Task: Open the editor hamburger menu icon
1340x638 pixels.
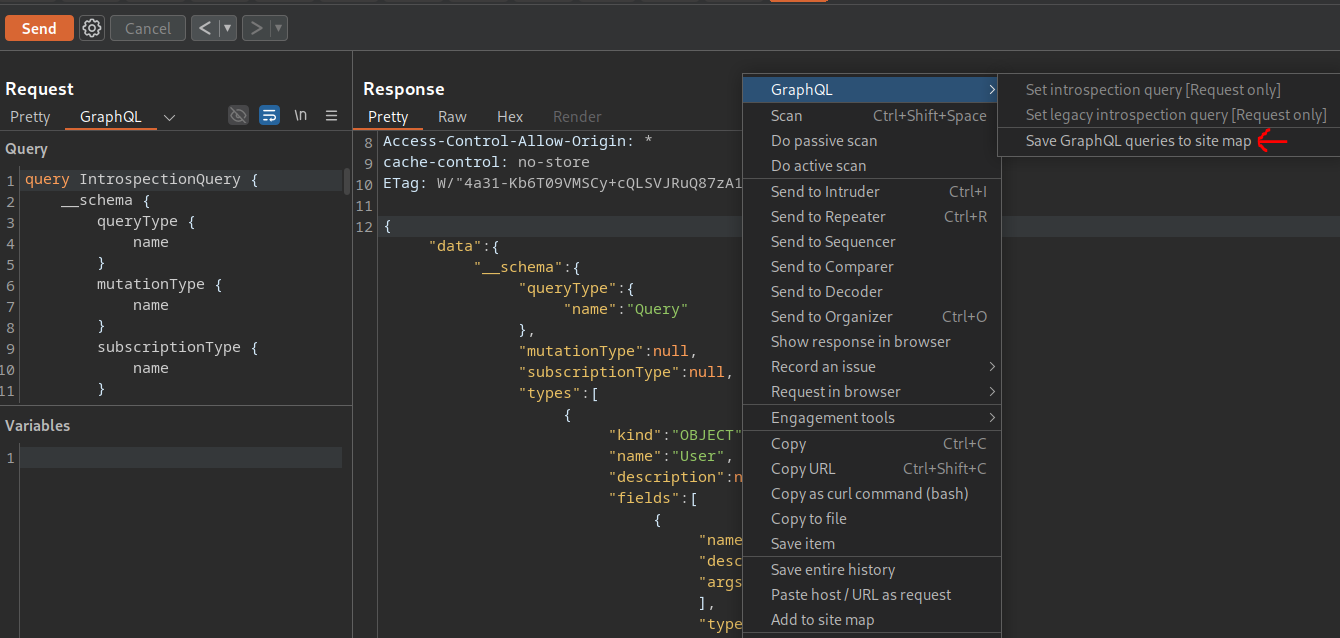Action: (331, 115)
